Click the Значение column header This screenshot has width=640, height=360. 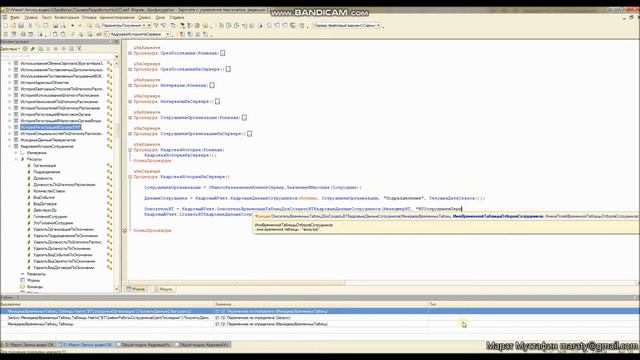tap(321, 304)
